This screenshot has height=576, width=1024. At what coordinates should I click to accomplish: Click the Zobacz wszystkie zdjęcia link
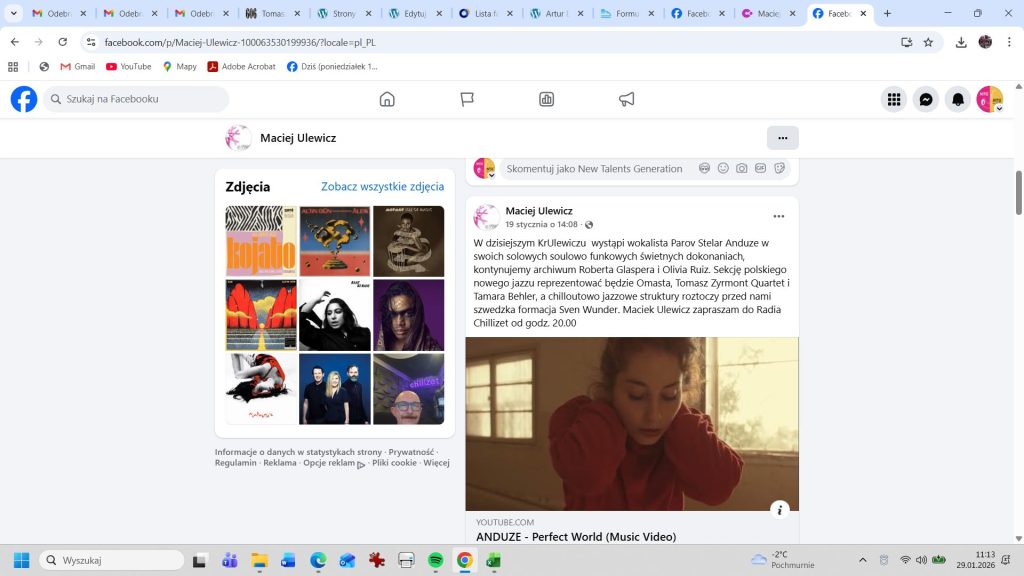[382, 187]
